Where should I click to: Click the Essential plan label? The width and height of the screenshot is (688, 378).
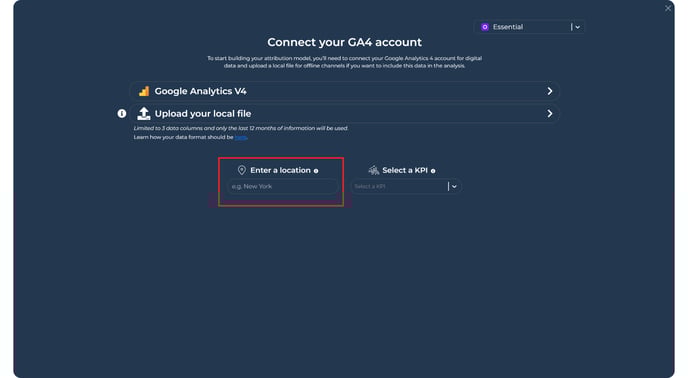(508, 27)
